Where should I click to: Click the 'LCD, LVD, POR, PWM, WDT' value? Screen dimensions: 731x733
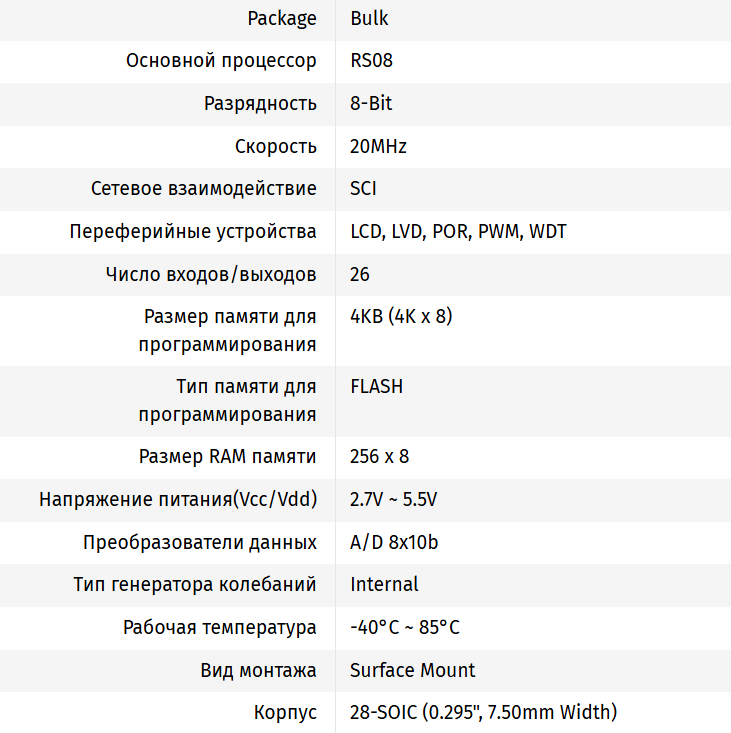(x=458, y=232)
